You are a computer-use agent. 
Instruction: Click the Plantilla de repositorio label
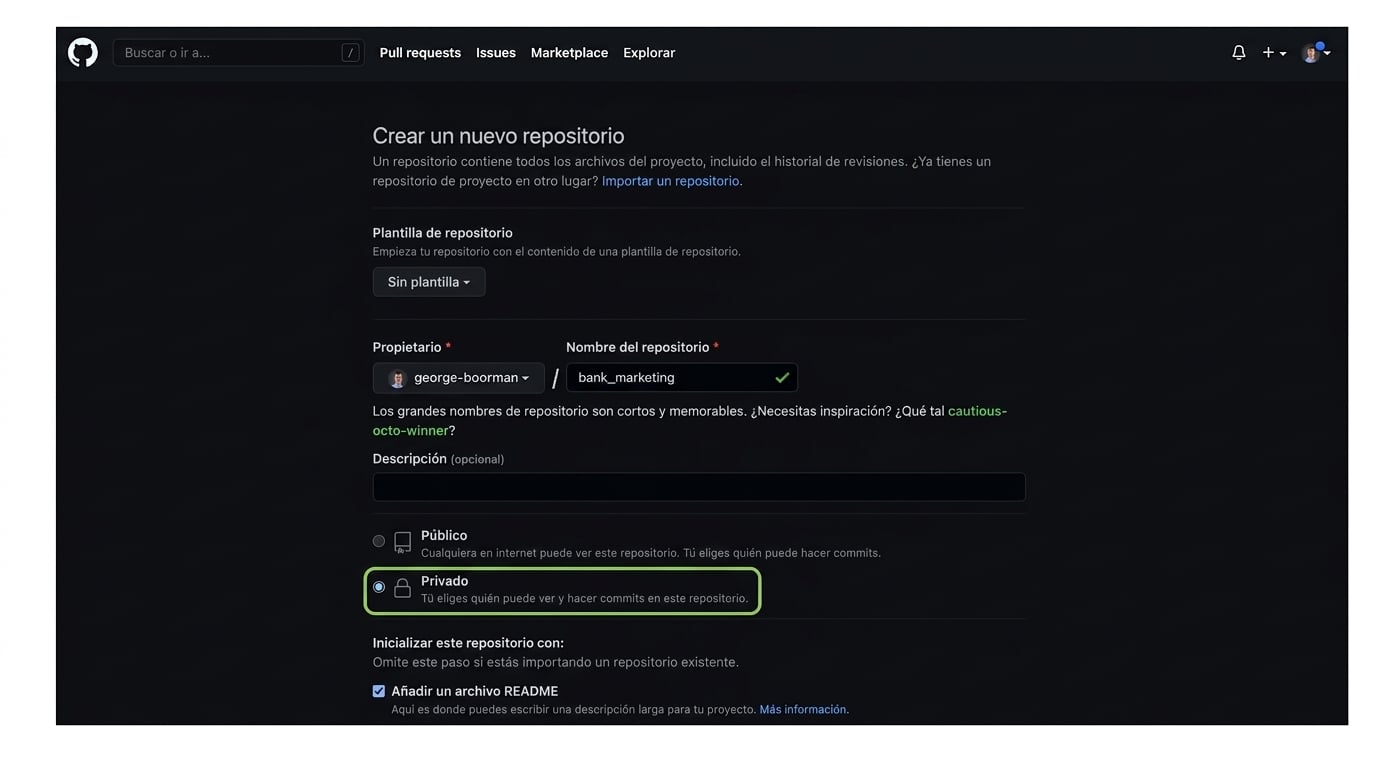tap(443, 233)
